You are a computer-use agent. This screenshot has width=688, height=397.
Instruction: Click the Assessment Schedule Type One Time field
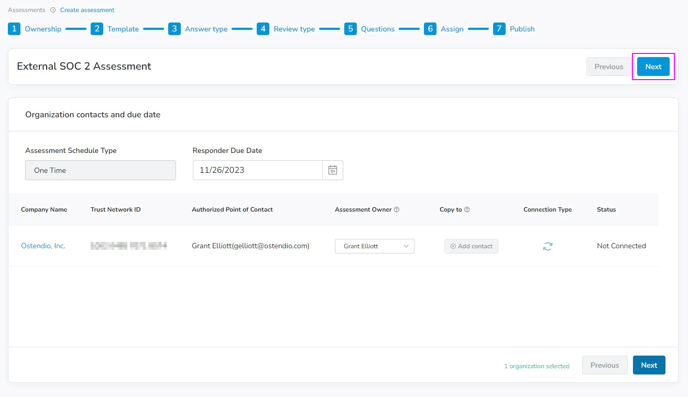pos(100,170)
